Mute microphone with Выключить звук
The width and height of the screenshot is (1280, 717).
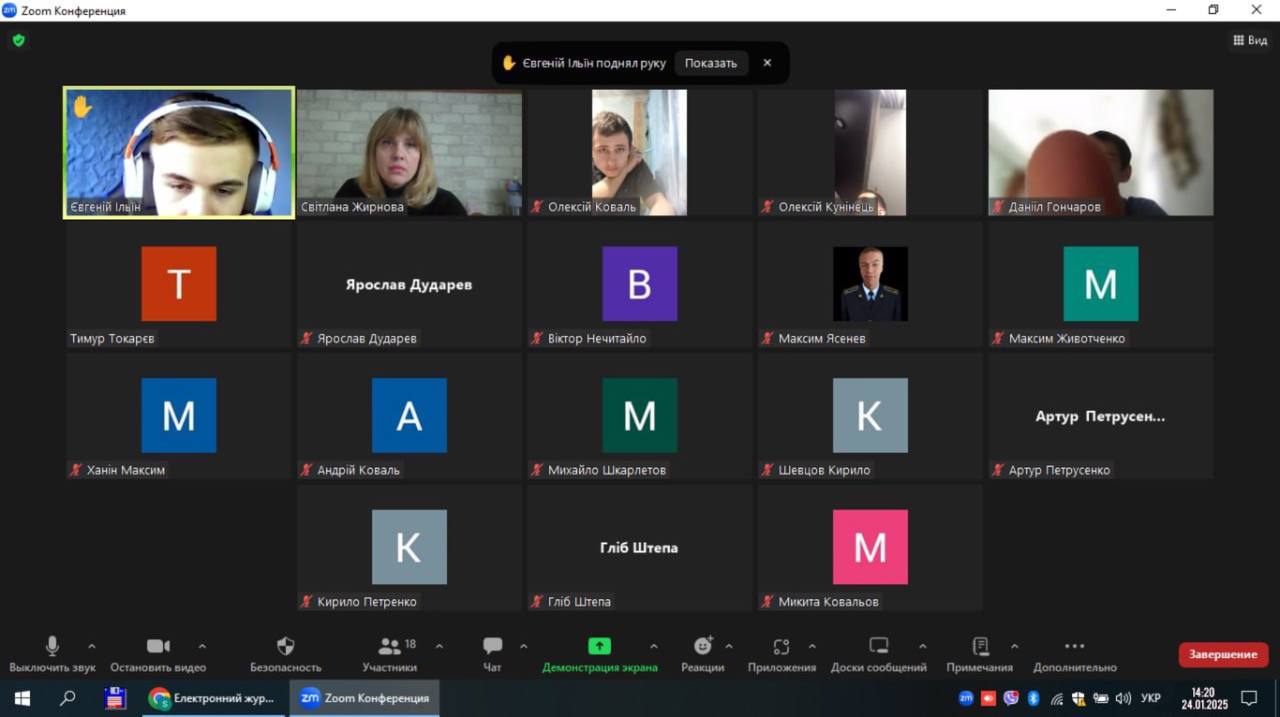pyautogui.click(x=52, y=647)
